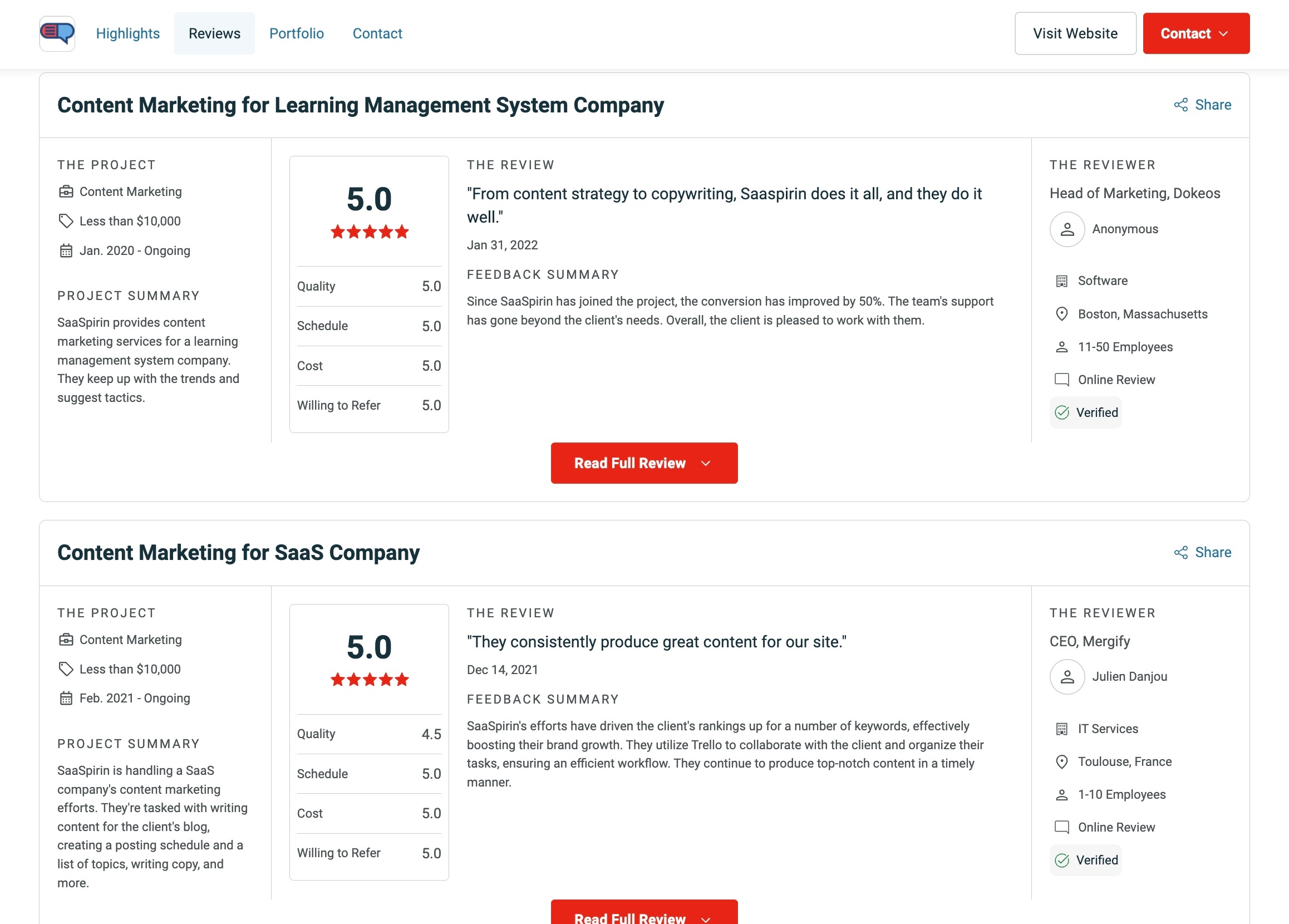The height and width of the screenshot is (924, 1289).
Task: Toggle the Verified badge on the Mergify review
Action: click(x=1085, y=860)
